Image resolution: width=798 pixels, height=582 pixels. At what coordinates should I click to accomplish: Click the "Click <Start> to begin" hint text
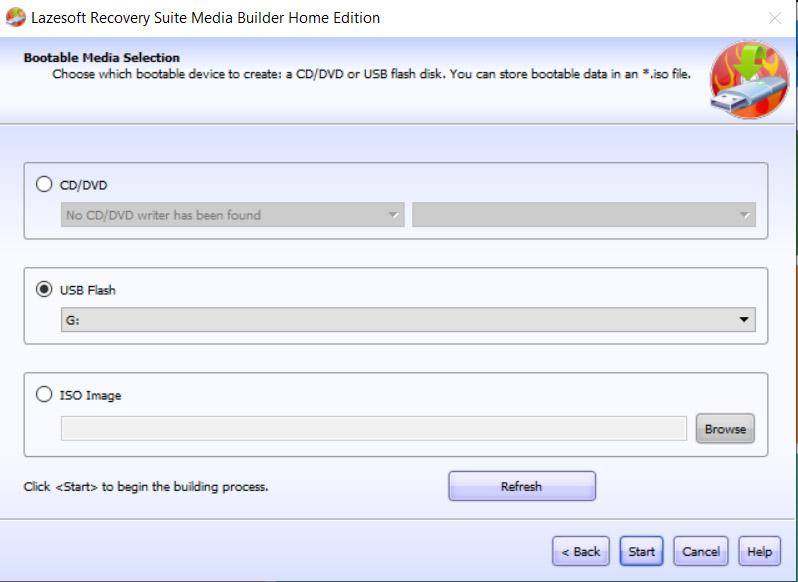146,487
